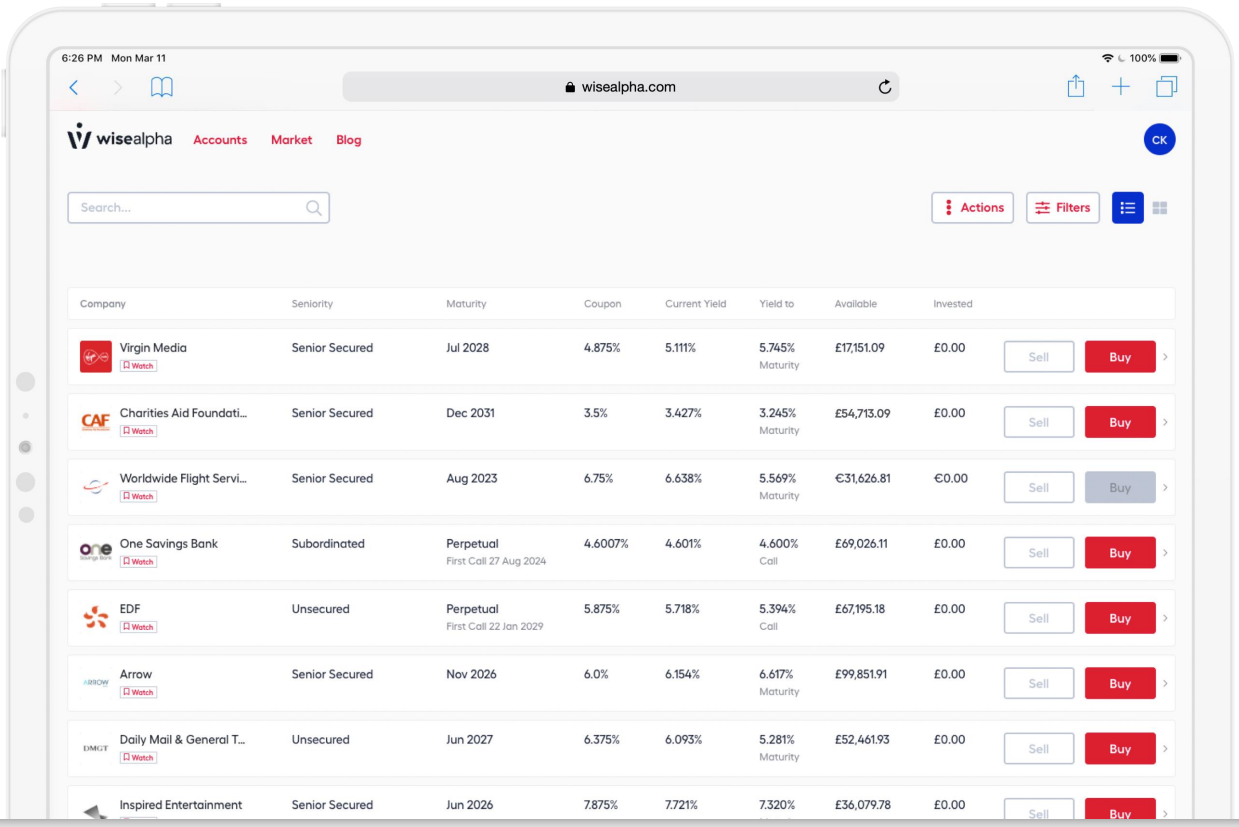Click the wisealpha.com address bar
Viewport: 1239px width, 827px height.
[620, 87]
